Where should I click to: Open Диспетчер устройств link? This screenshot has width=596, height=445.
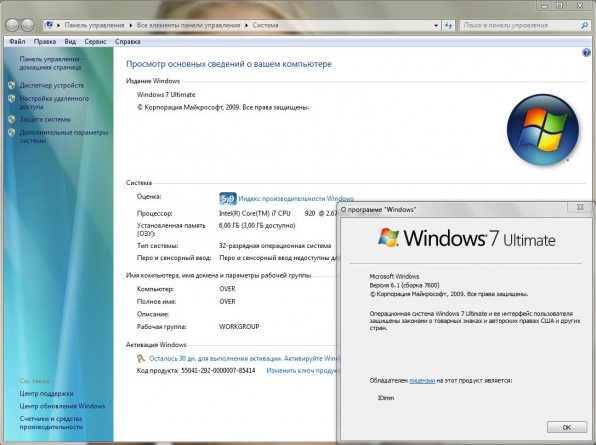(x=52, y=86)
